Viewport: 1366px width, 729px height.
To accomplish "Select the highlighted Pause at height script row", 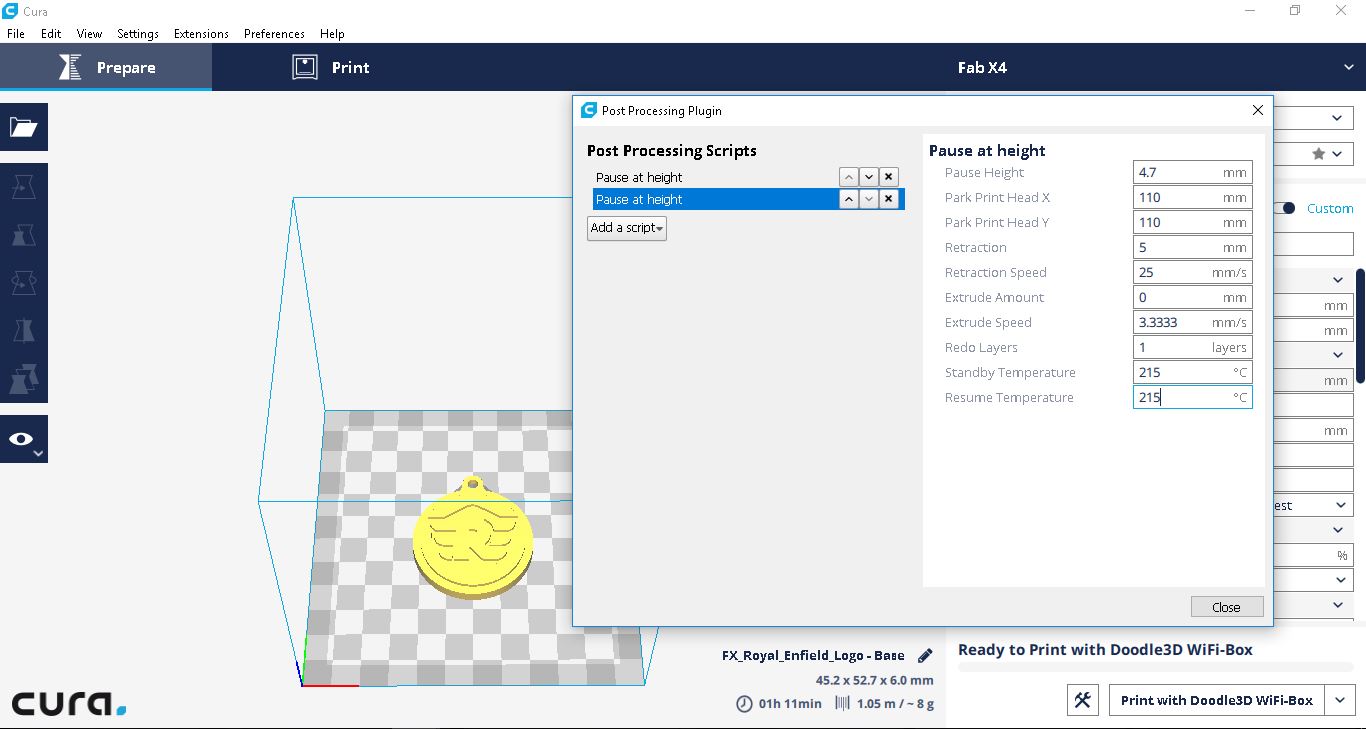I will tap(715, 199).
